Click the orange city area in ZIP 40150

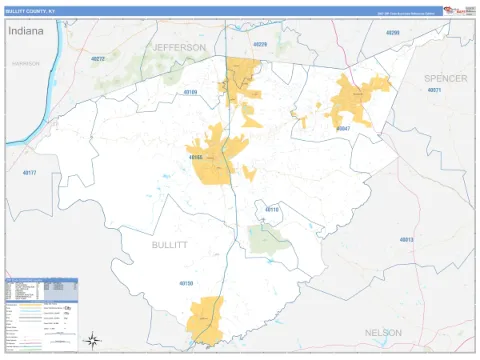pyautogui.click(x=205, y=321)
